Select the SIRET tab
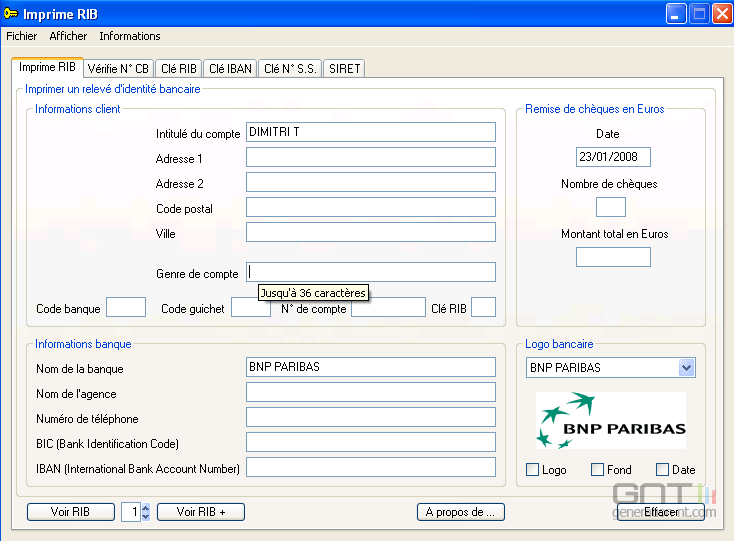Screen dimensions: 734x541 click(344, 69)
